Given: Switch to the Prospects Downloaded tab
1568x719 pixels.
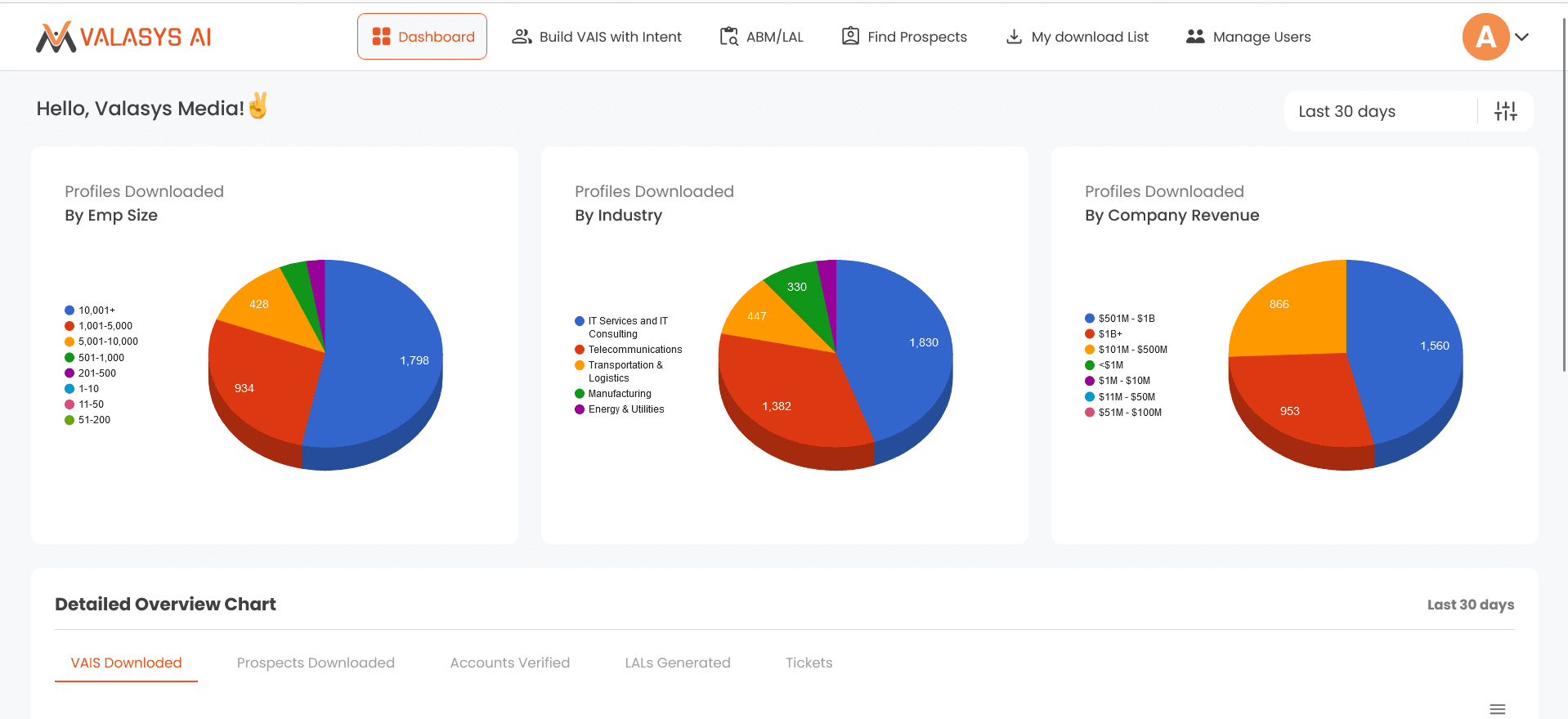Looking at the screenshot, I should pos(316,663).
